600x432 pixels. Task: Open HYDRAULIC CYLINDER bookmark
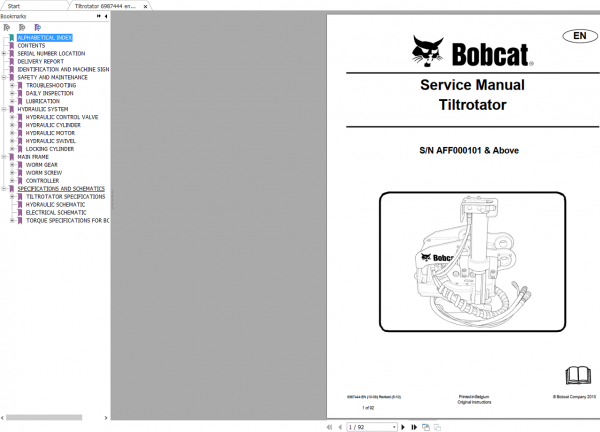point(53,125)
